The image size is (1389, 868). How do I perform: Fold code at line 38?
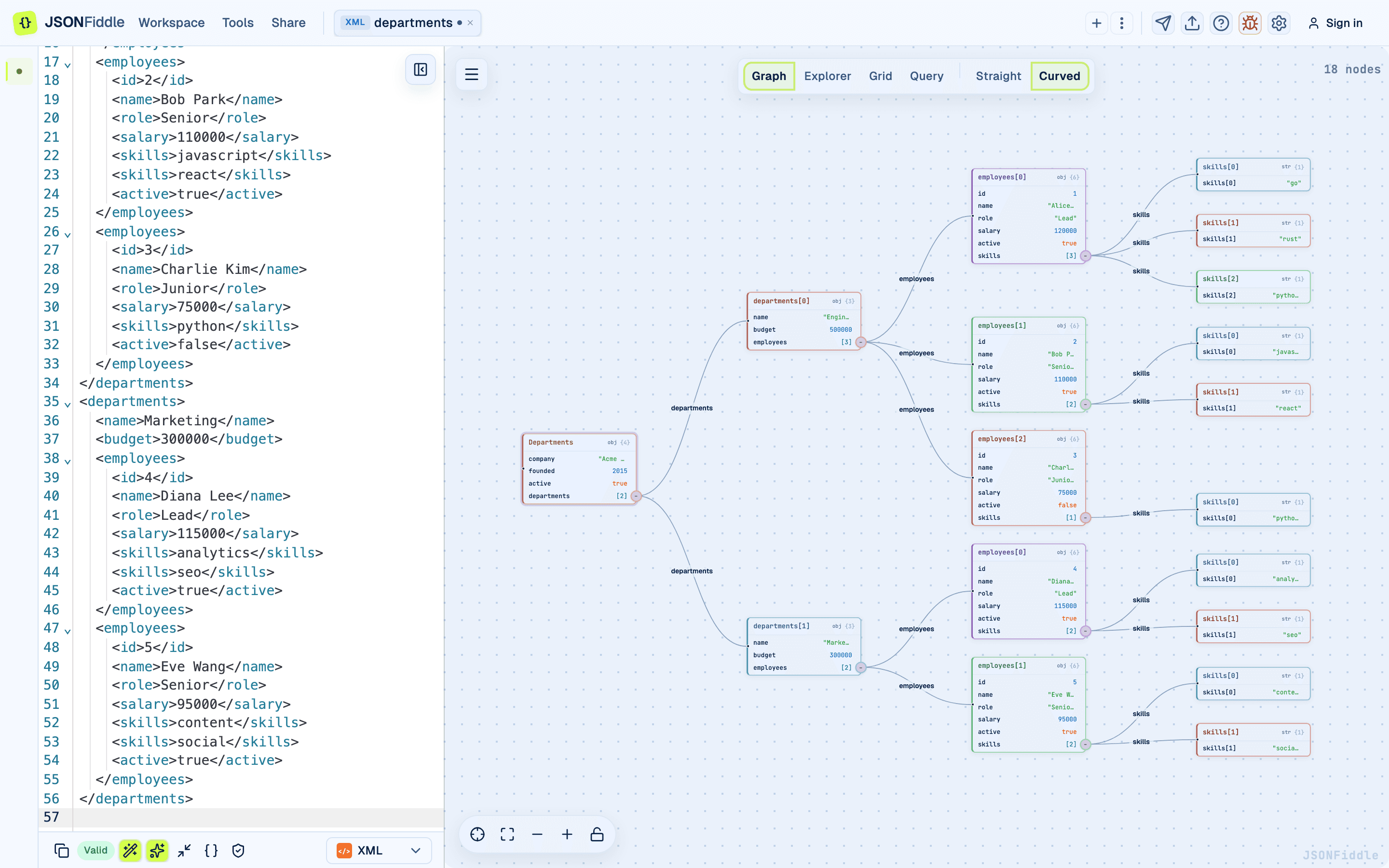(68, 461)
